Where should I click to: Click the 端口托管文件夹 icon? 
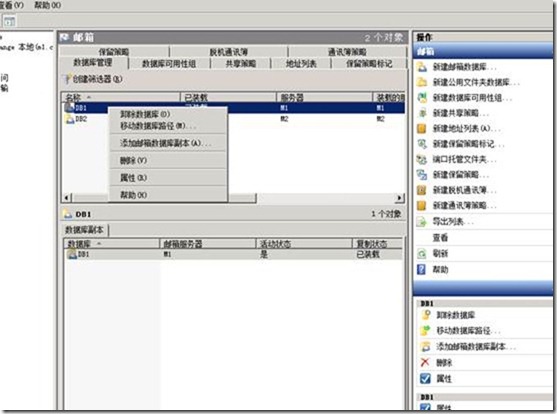coord(422,160)
